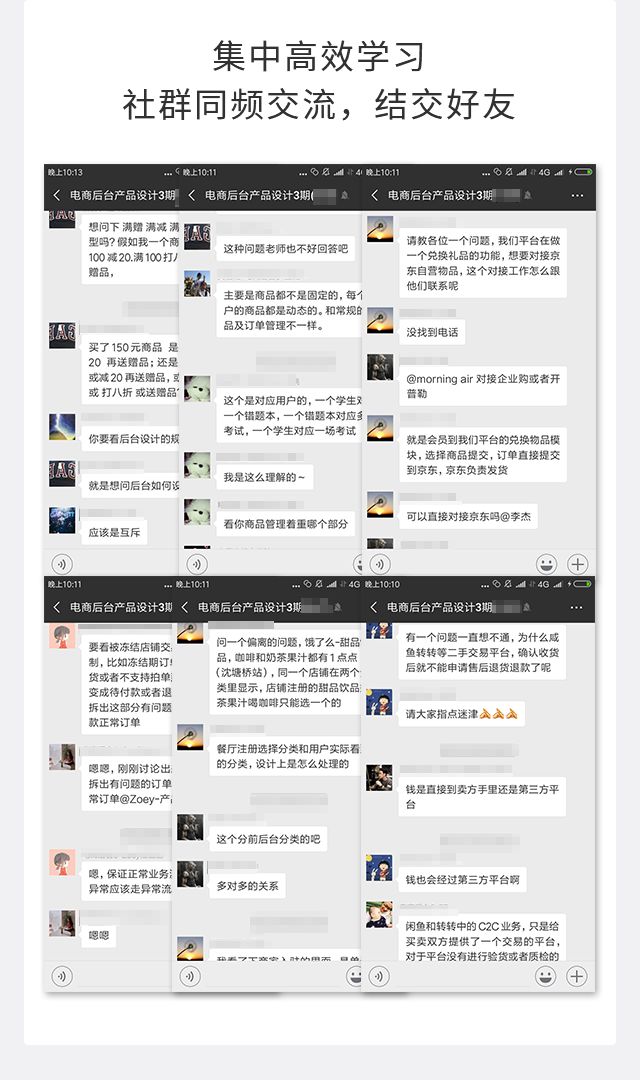
Task: Select the 没找到电话 message bubble
Action: coord(432,333)
